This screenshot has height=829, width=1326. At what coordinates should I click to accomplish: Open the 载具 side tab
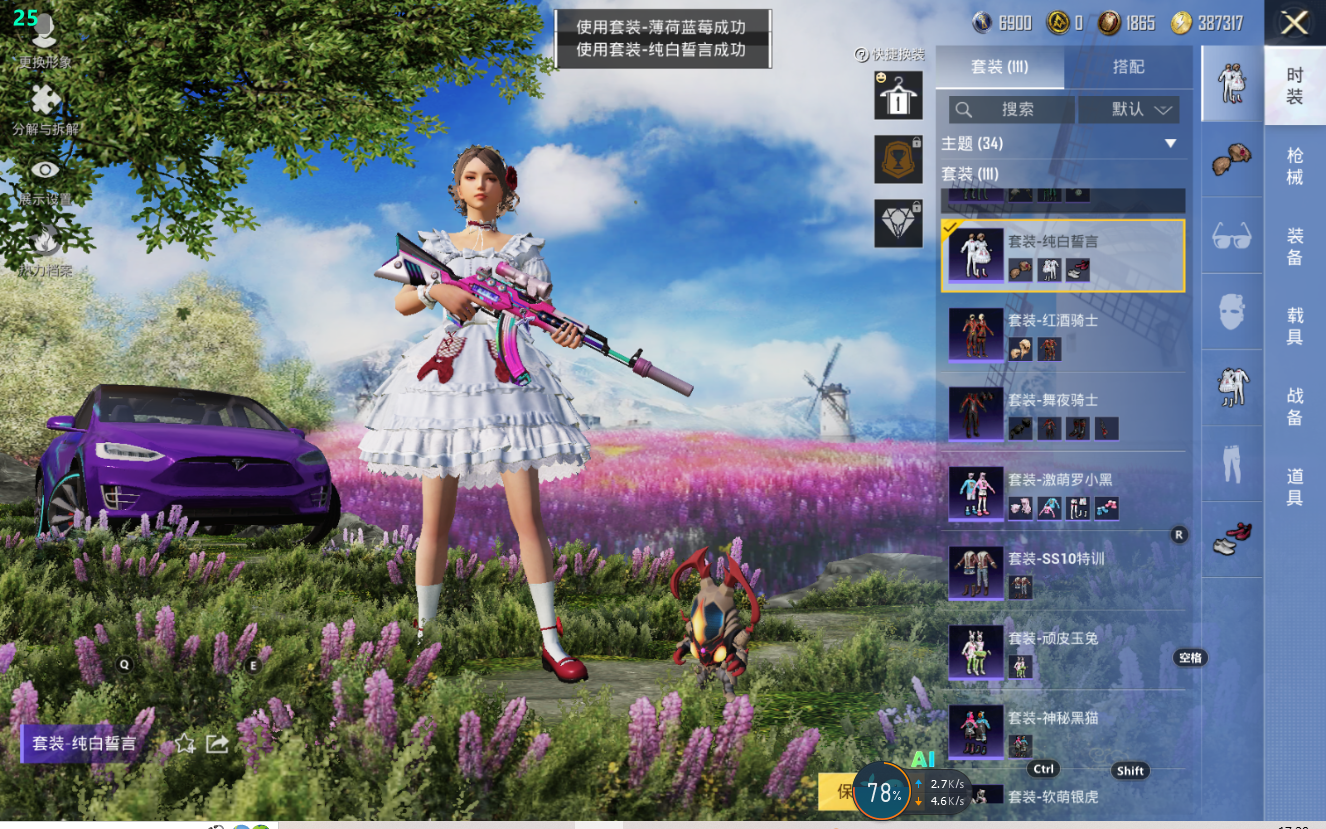pos(1294,326)
